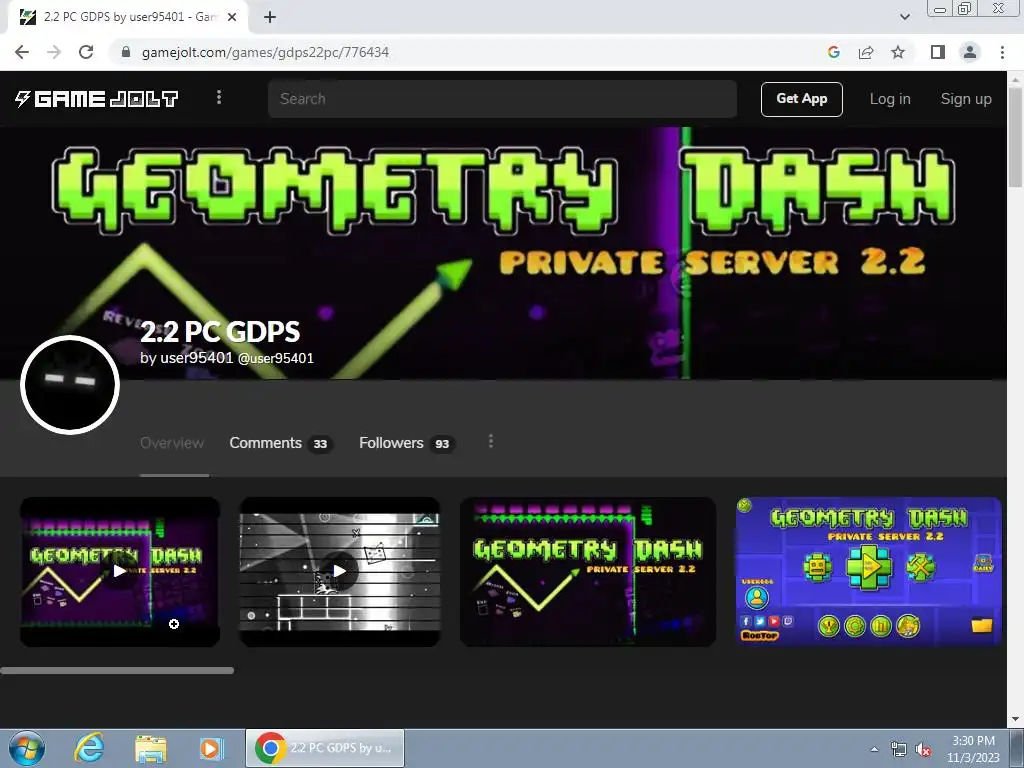Click the 2.2 PC GDPS title
Image resolution: width=1024 pixels, height=768 pixels.
click(x=220, y=332)
